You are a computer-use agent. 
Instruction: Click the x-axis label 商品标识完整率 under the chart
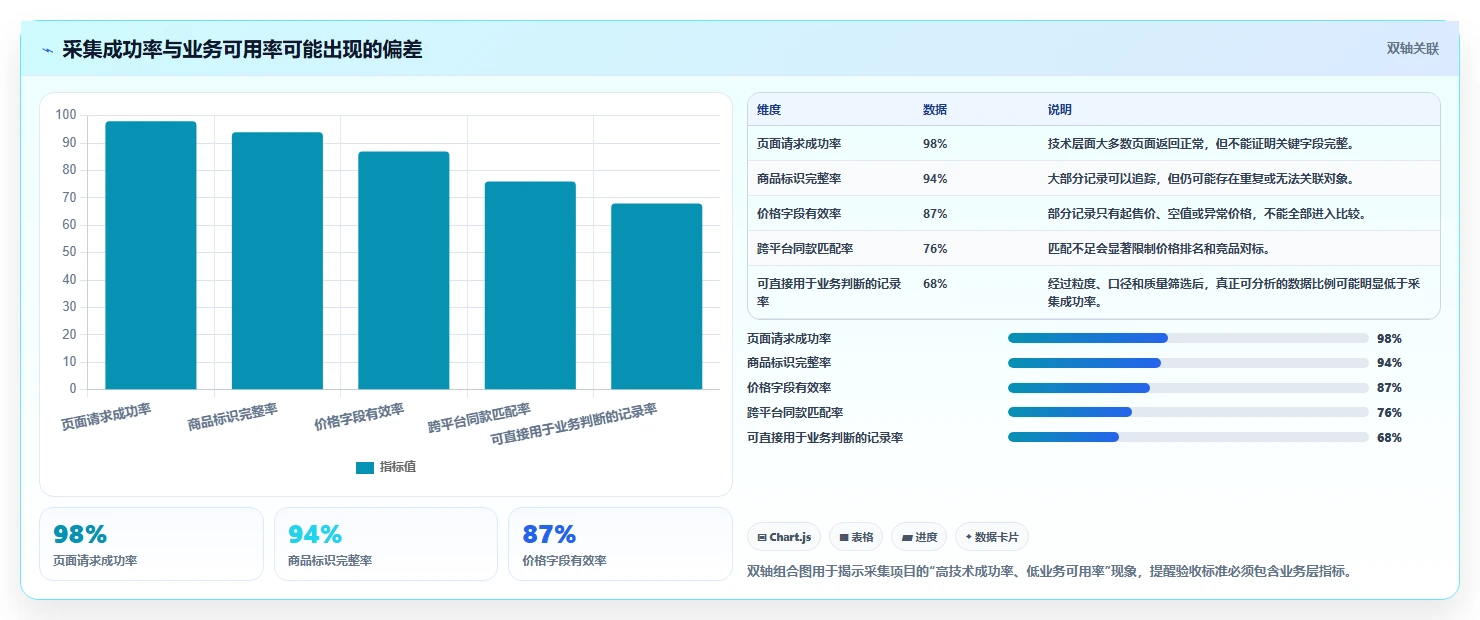point(233,417)
